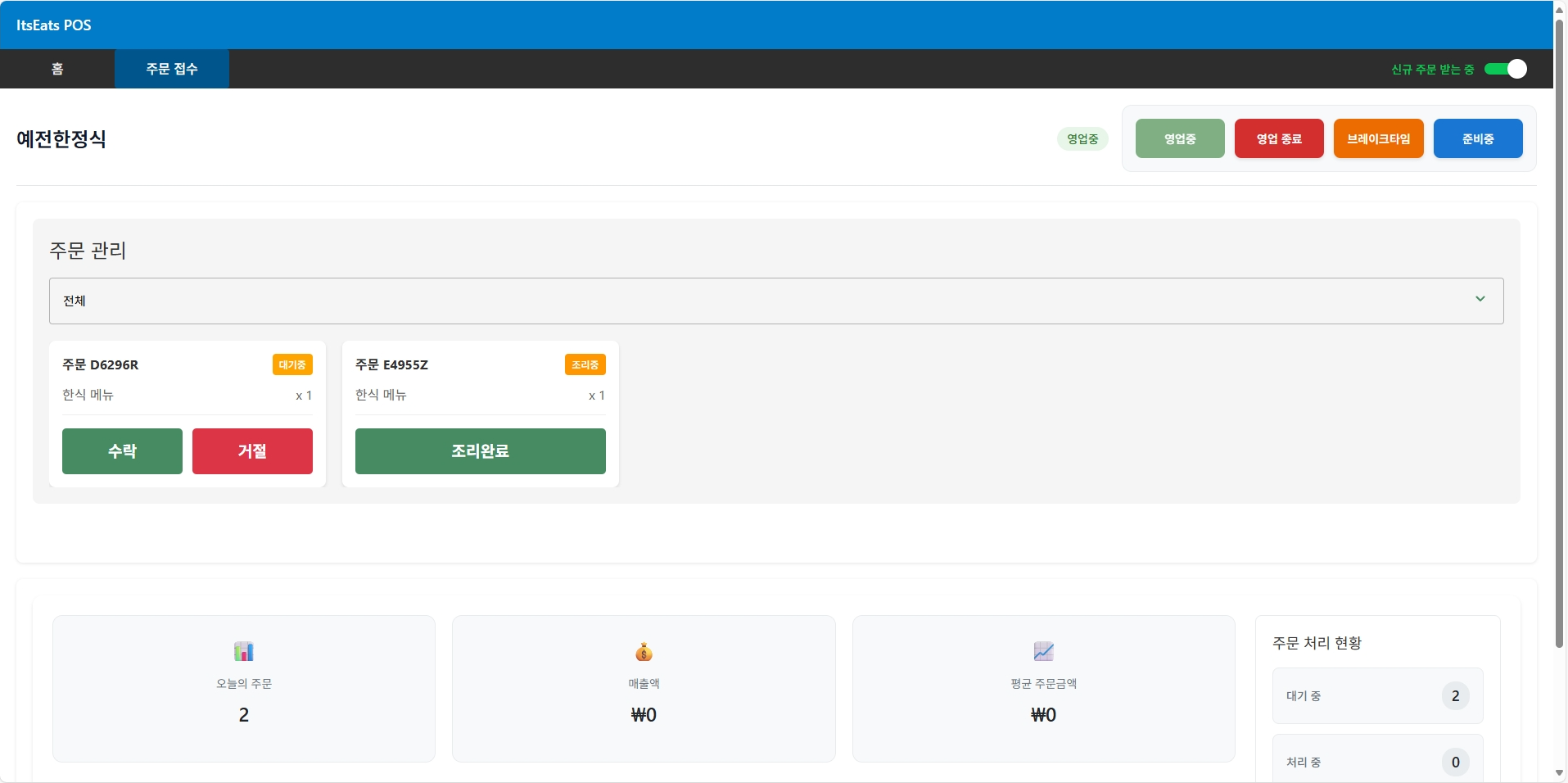Switch status with orange 브레이크타임 button
This screenshot has height=783, width=1568.
click(x=1379, y=138)
